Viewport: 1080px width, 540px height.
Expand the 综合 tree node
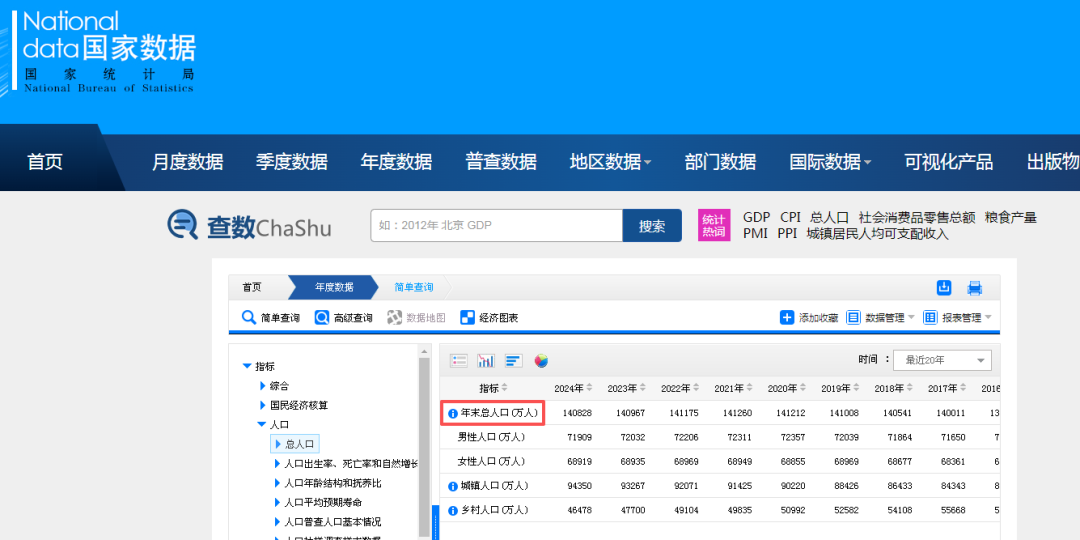click(262, 386)
